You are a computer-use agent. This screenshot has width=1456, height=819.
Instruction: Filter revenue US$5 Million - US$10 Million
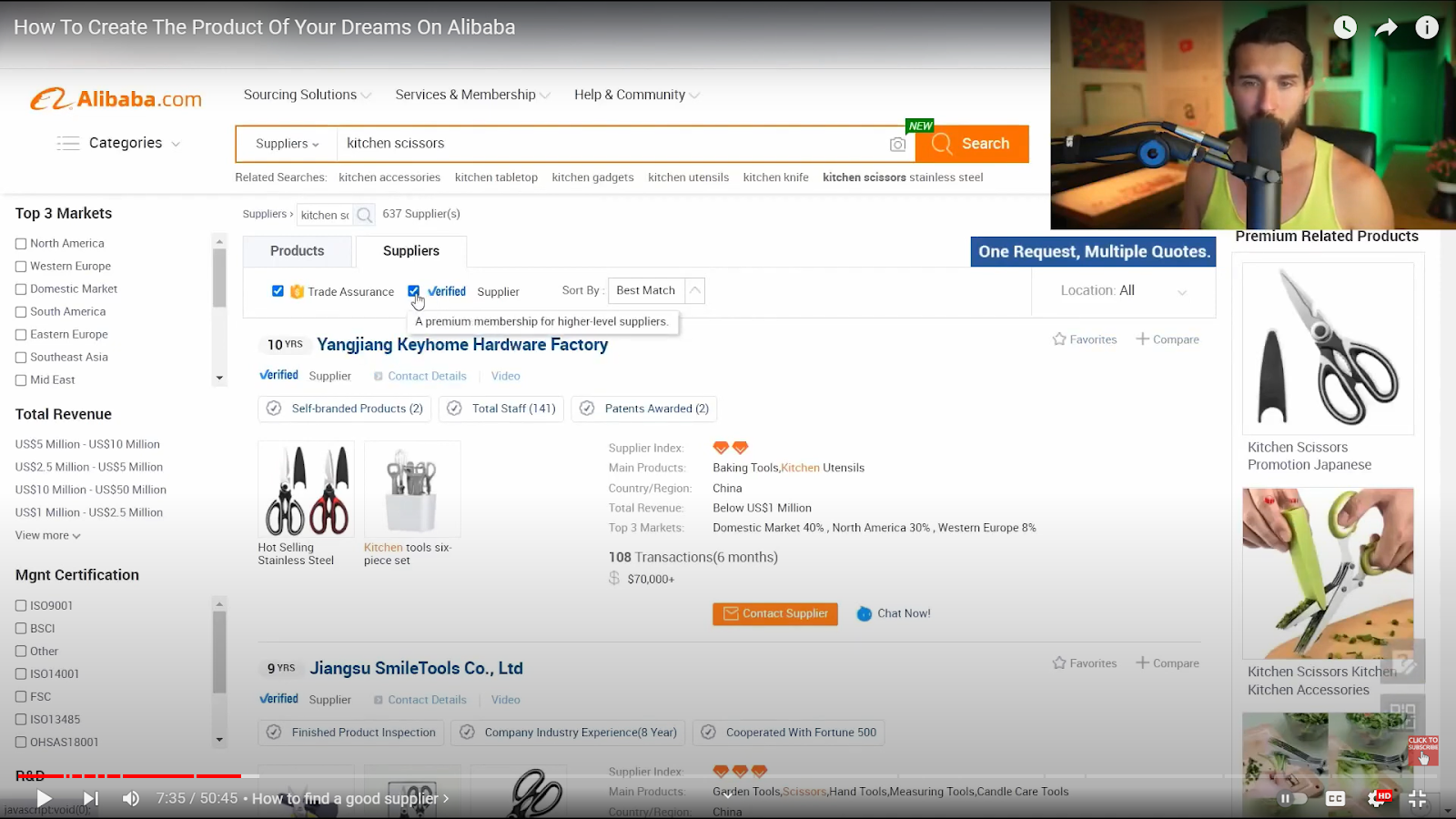87,444
